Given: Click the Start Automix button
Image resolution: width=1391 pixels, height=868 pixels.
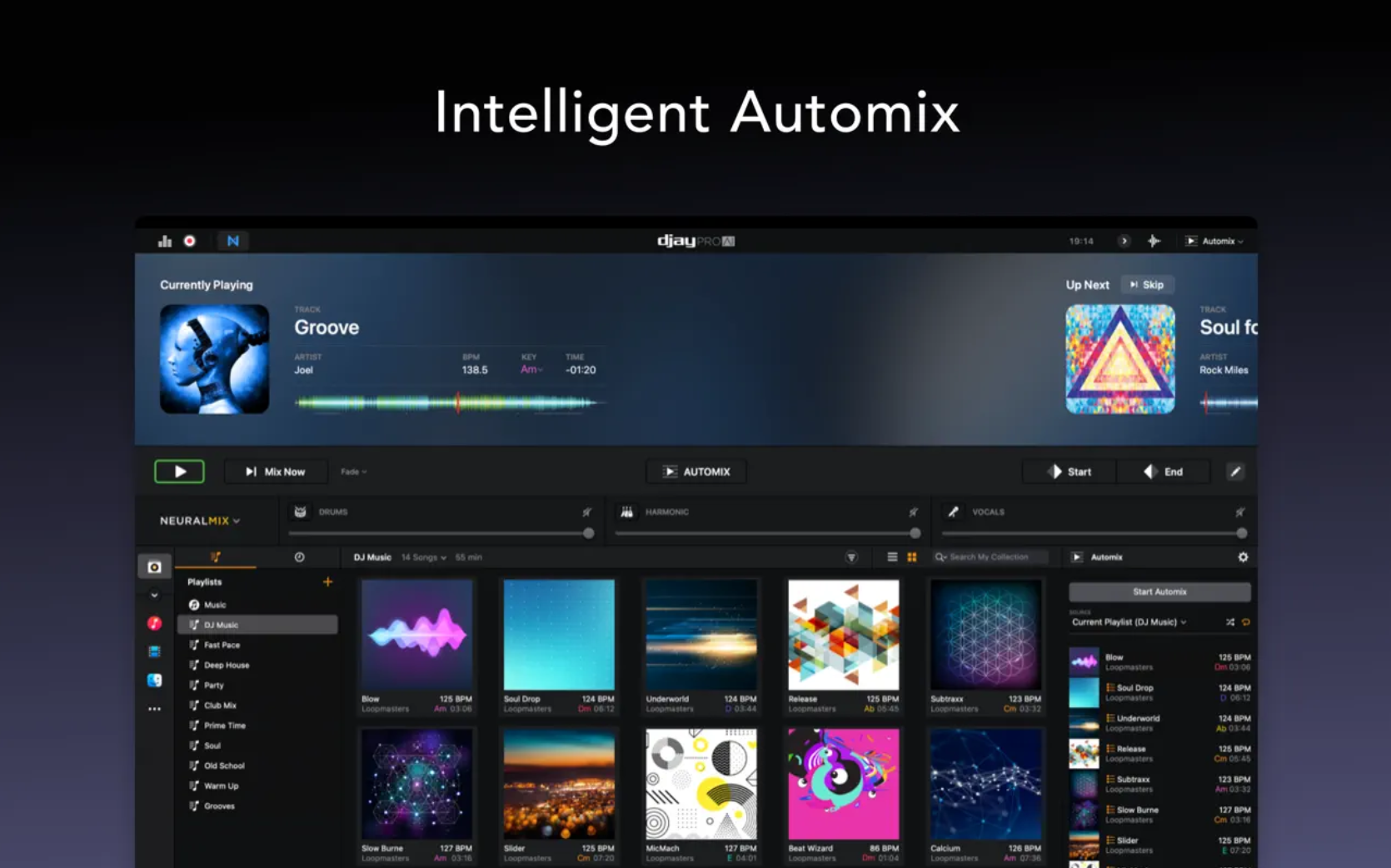Looking at the screenshot, I should pos(1159,591).
